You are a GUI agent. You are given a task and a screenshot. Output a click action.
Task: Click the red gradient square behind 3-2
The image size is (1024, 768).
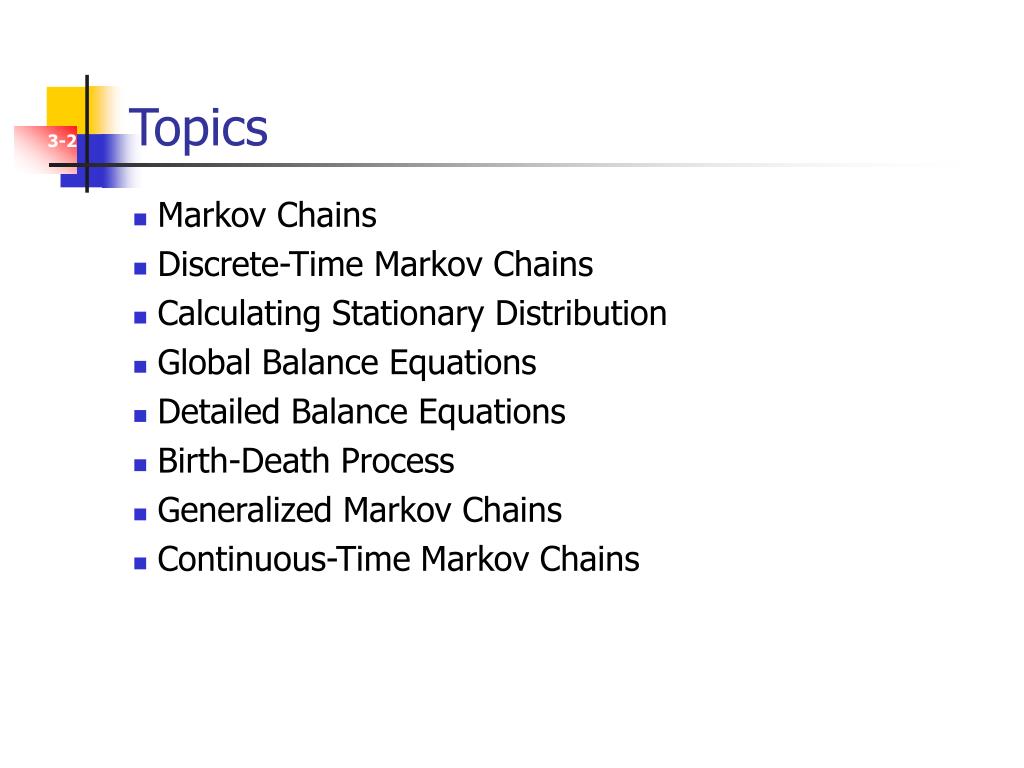click(x=44, y=150)
